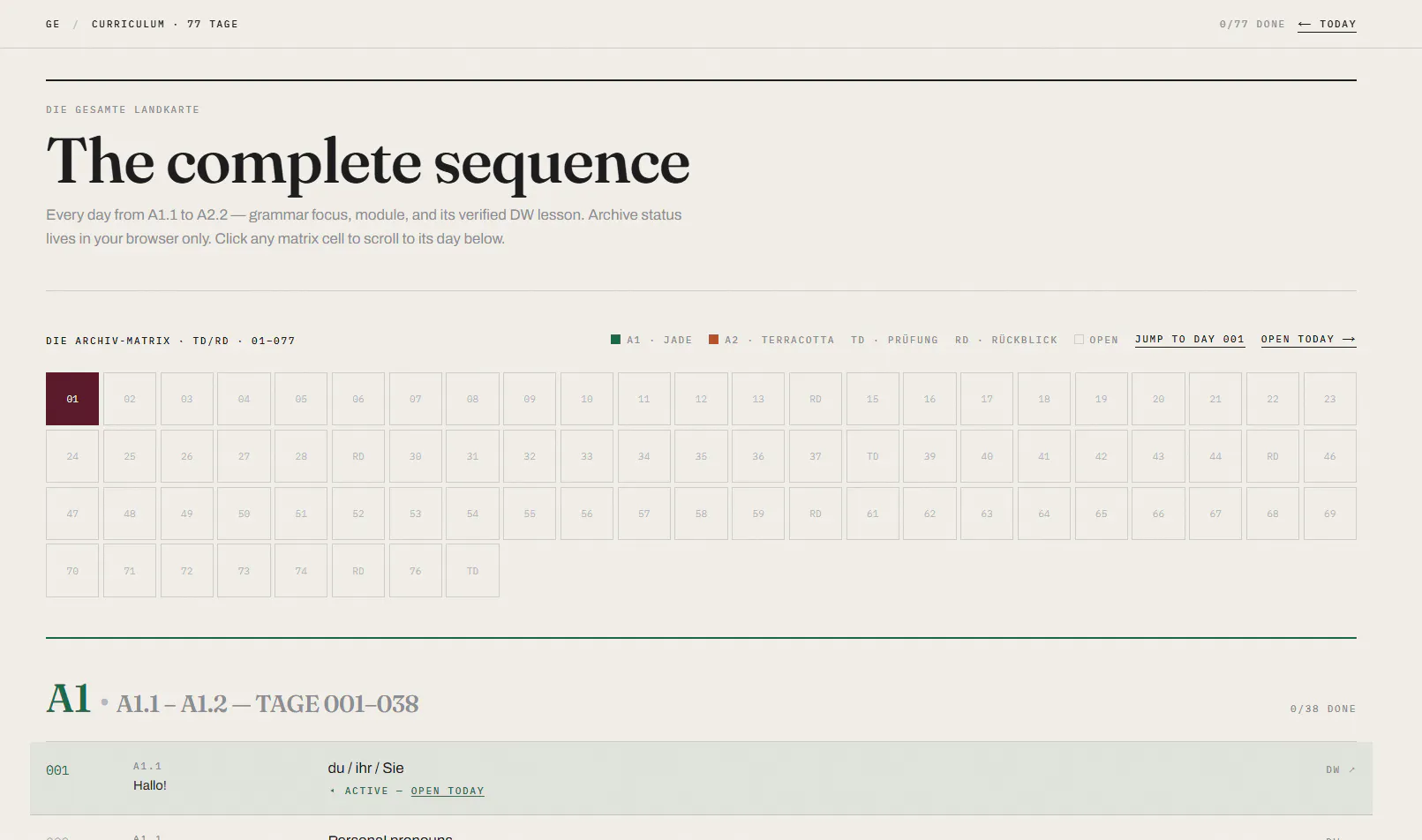Open the GE home link

(x=53, y=24)
